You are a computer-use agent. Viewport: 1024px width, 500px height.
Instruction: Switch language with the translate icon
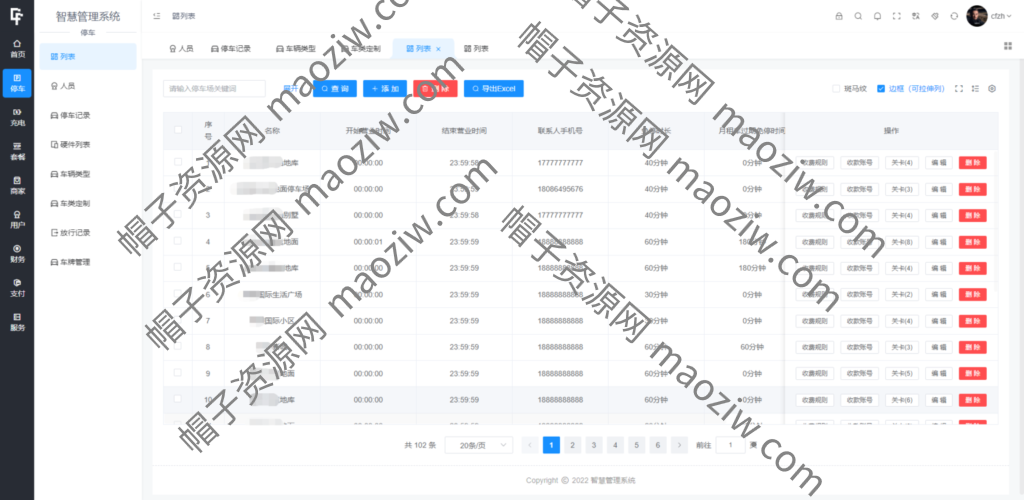916,16
